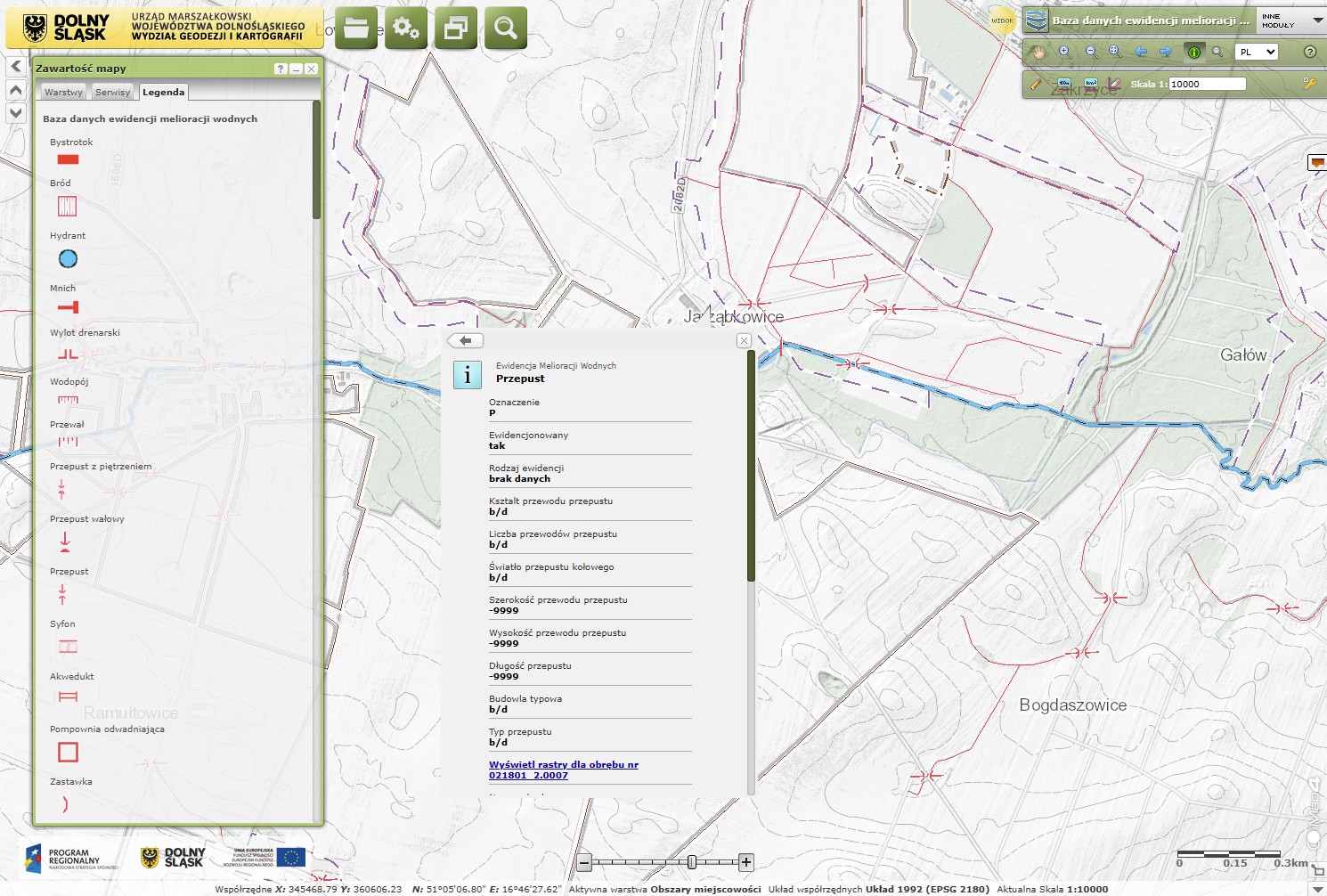
Task: Click the legend panel scrollbar
Action: coord(316,160)
